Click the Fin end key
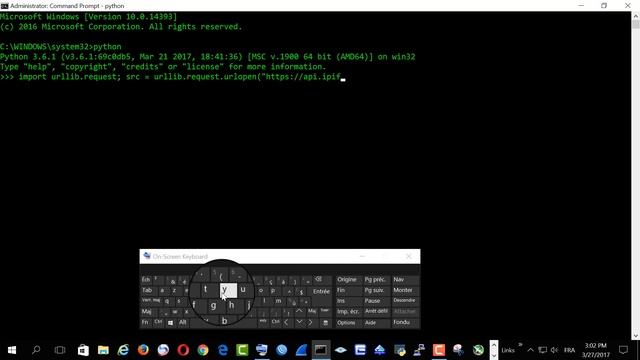The height and width of the screenshot is (360, 640). click(x=348, y=290)
